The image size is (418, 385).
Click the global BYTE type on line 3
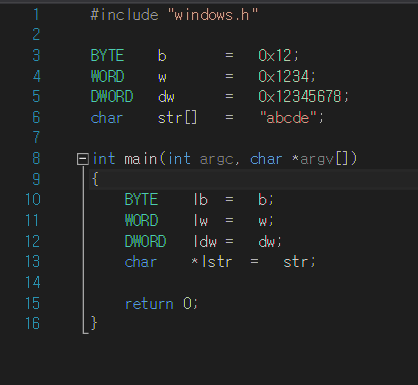(x=107, y=55)
